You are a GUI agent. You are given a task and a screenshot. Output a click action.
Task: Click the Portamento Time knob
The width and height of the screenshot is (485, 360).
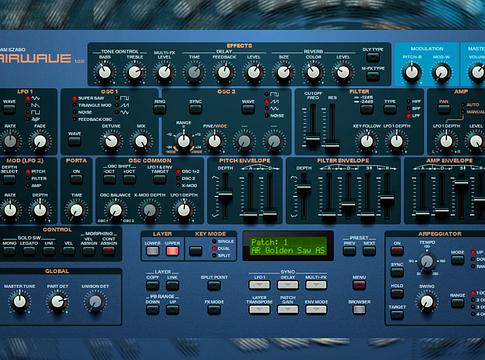(76, 210)
